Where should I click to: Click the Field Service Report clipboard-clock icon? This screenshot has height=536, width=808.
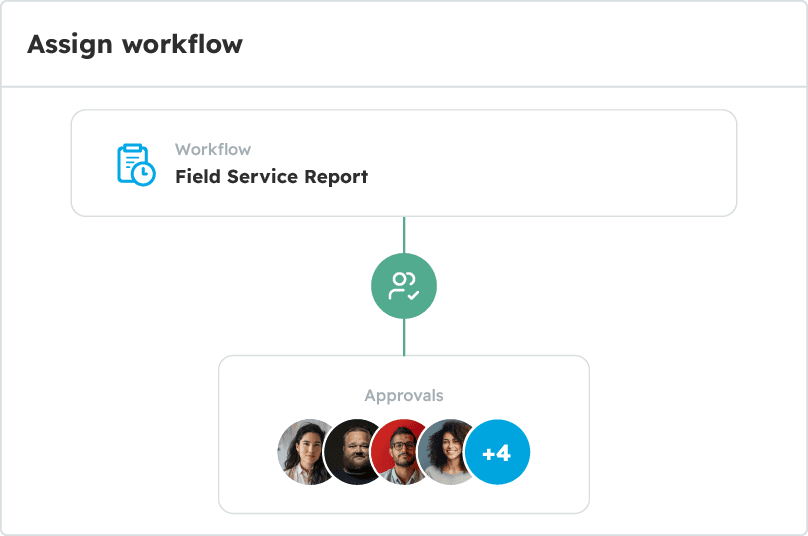[x=136, y=164]
